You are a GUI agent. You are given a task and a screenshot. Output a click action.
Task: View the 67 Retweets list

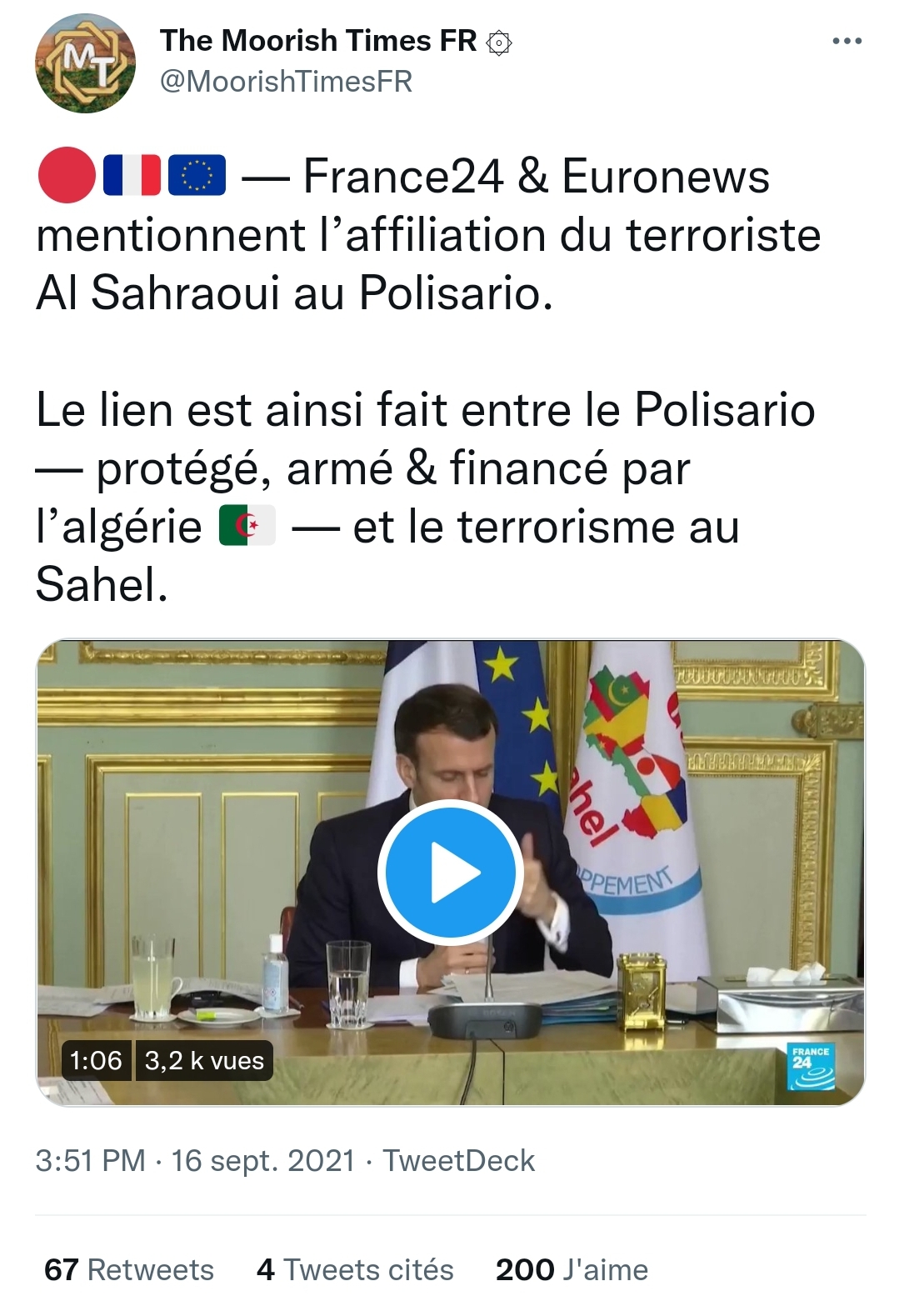pos(129,1269)
